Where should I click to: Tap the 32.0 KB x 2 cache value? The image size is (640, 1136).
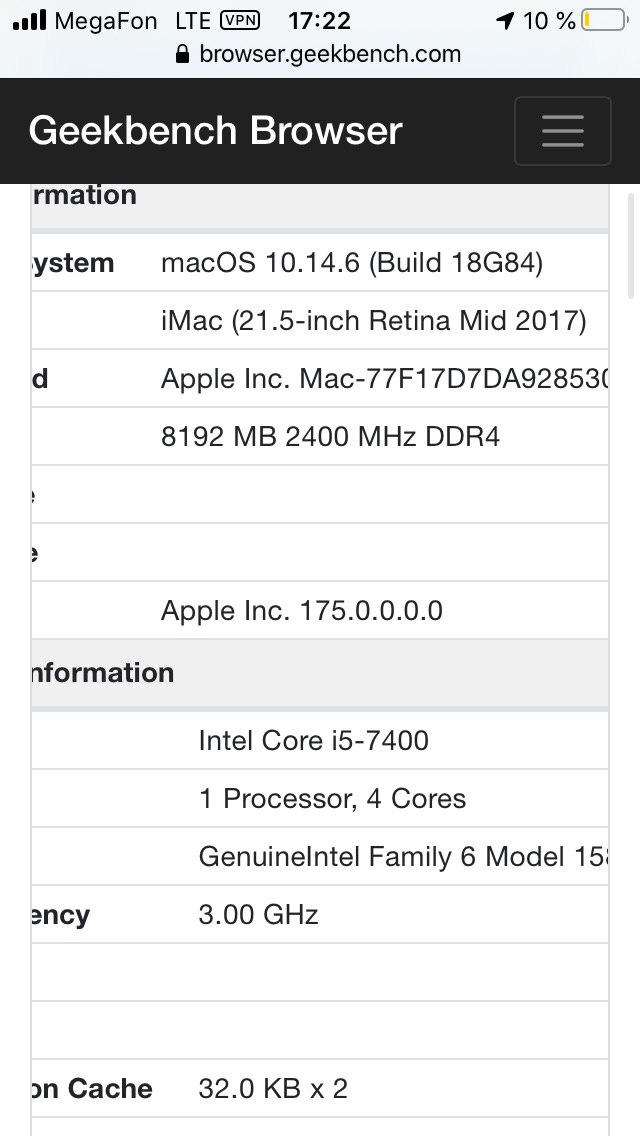tap(273, 1088)
